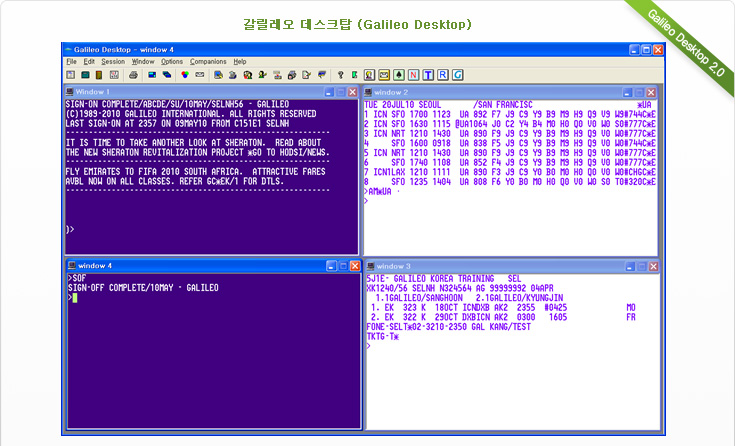The image size is (735, 446).
Task: Open the red-green-blue color circles icon
Action: [x=185, y=75]
